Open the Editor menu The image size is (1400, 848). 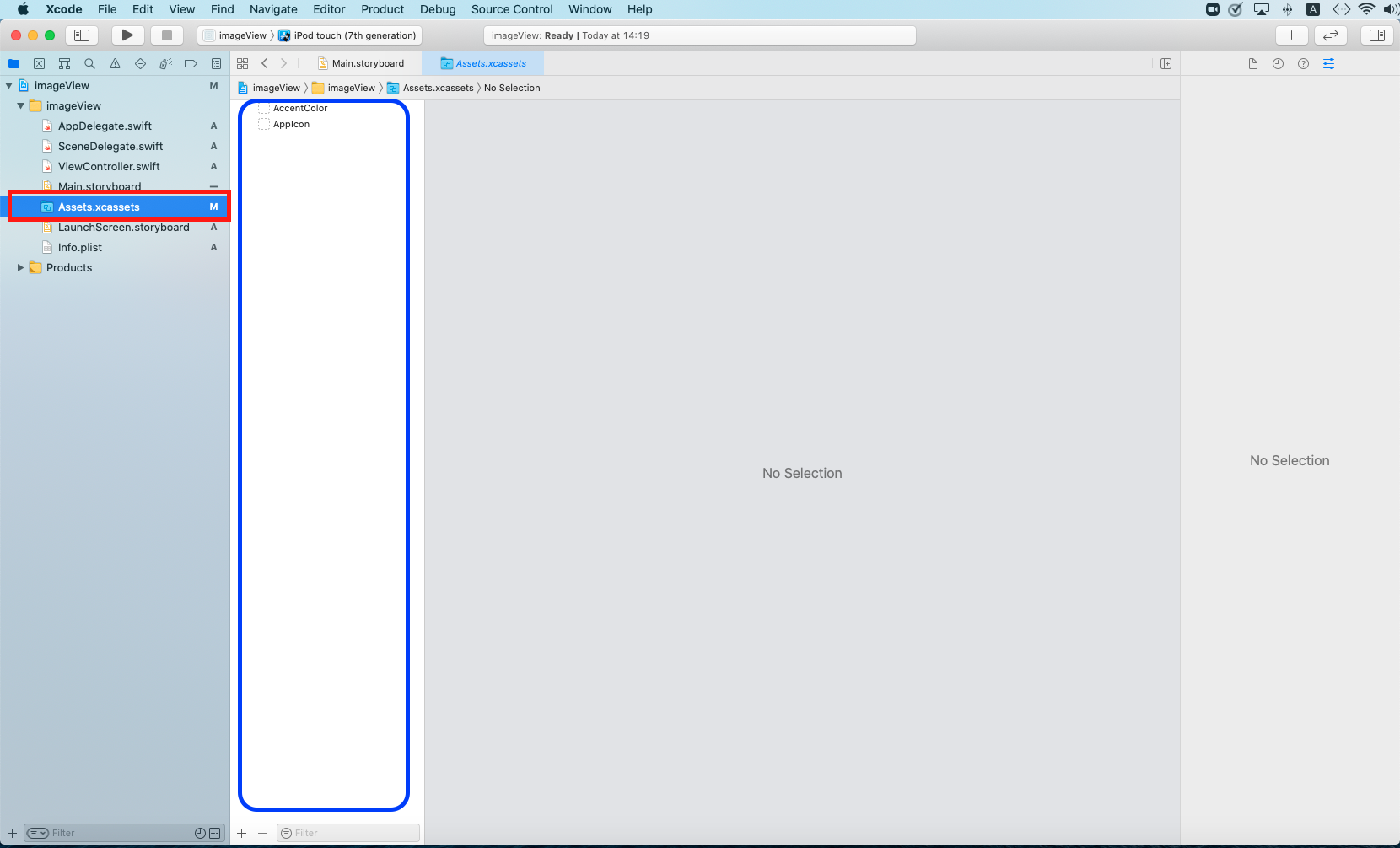pyautogui.click(x=329, y=9)
